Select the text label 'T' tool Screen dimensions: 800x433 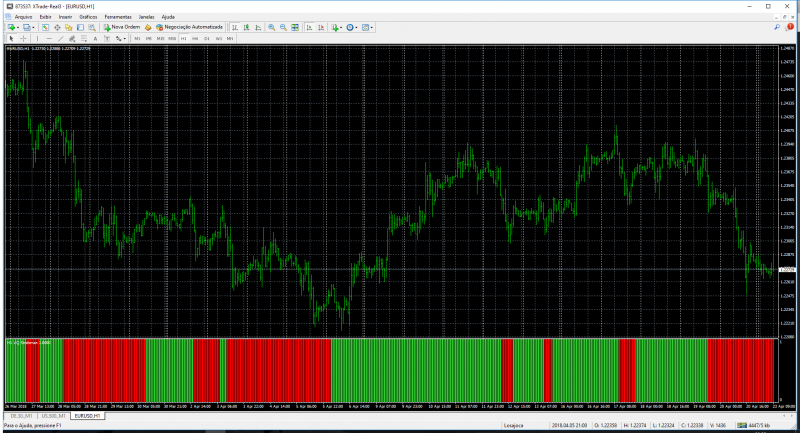(x=107, y=39)
